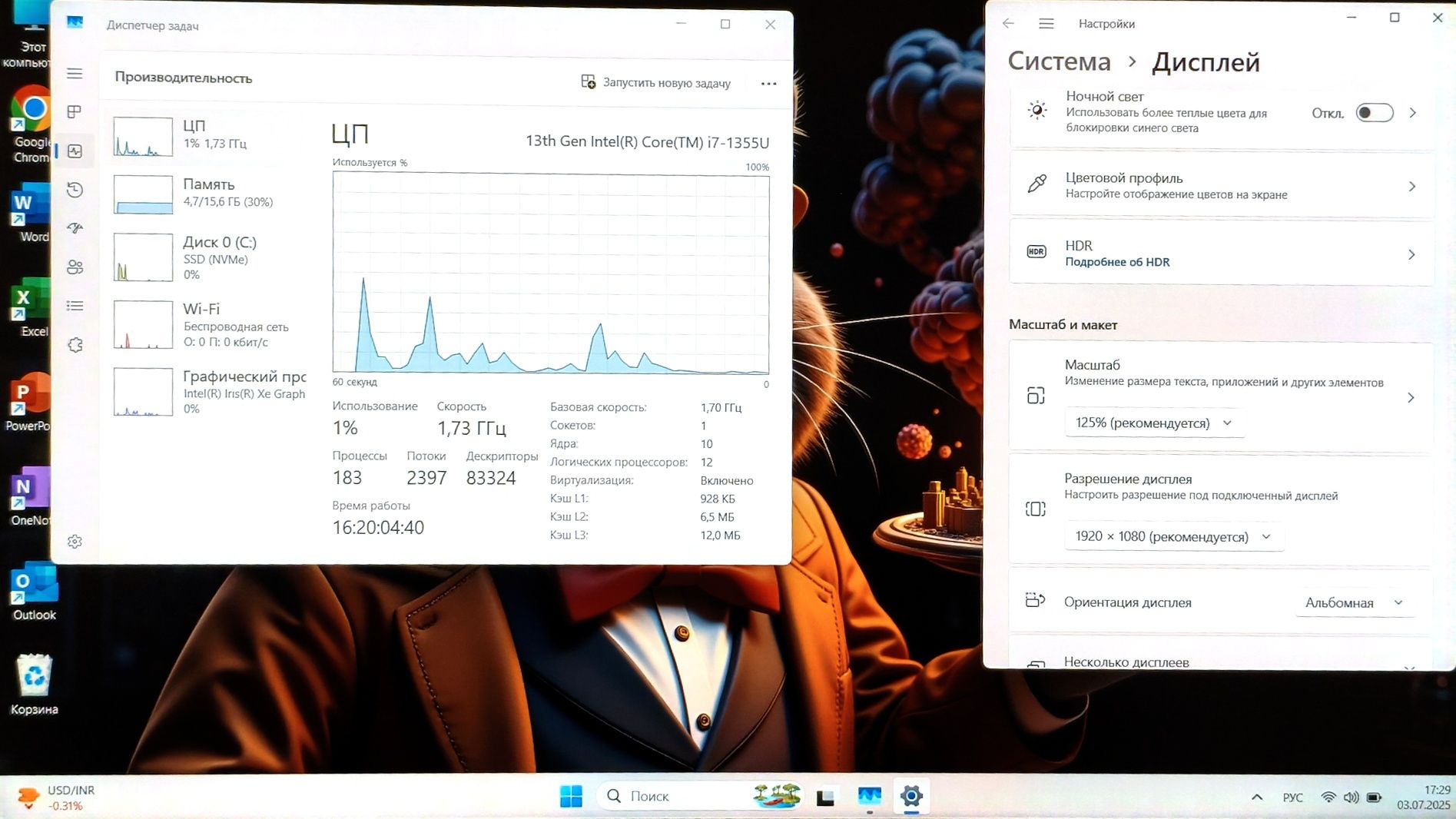
Task: Select ЦП performance thumbnail
Action: coord(143,137)
